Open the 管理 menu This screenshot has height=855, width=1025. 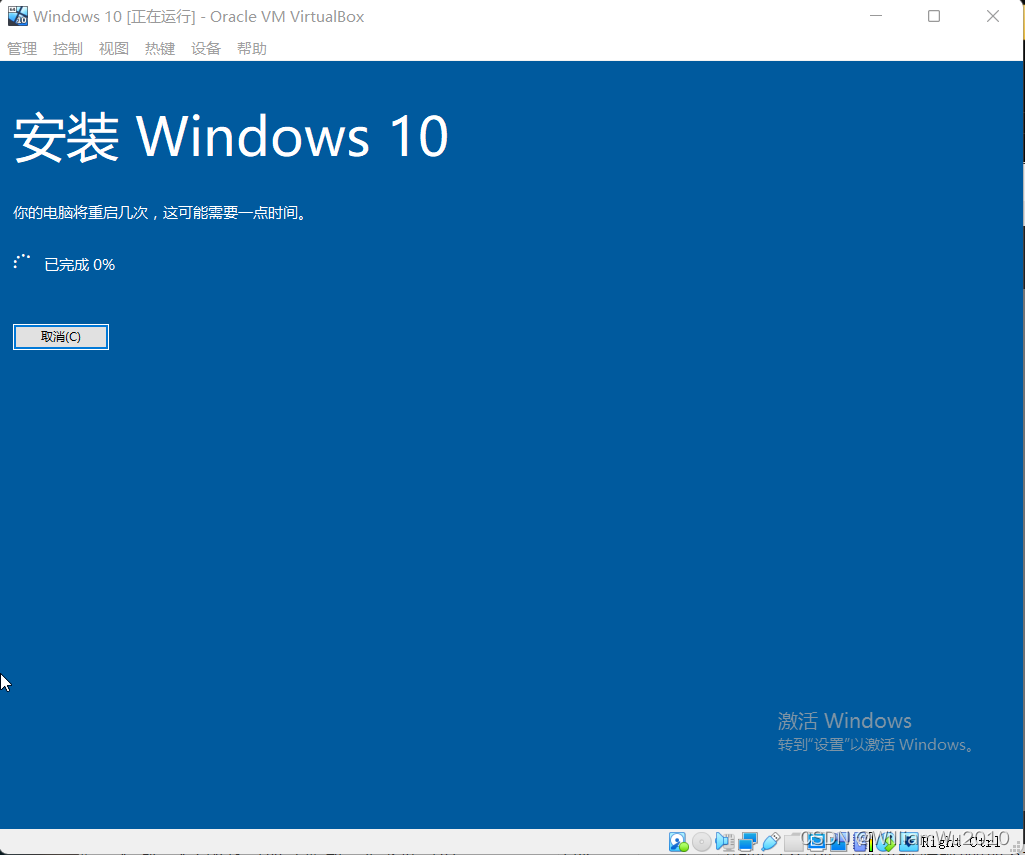pyautogui.click(x=22, y=49)
